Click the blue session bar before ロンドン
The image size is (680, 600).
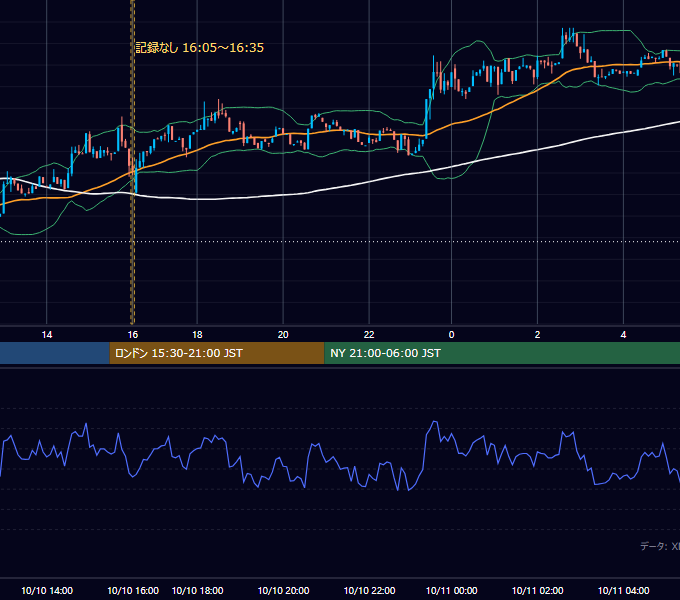coord(55,353)
